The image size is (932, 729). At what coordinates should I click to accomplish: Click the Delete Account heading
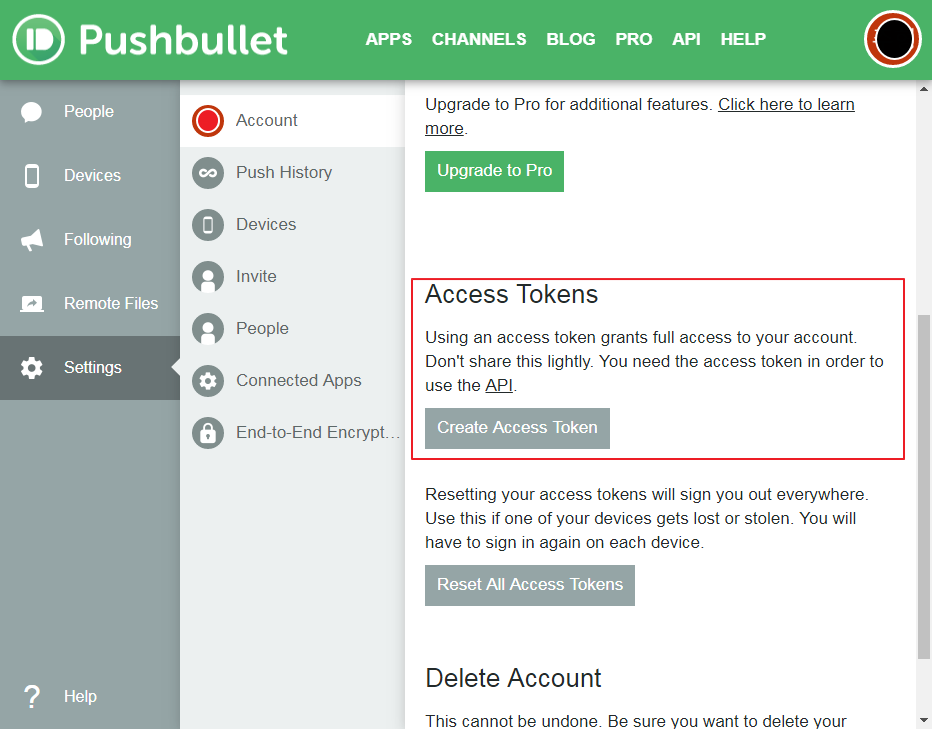(x=513, y=678)
